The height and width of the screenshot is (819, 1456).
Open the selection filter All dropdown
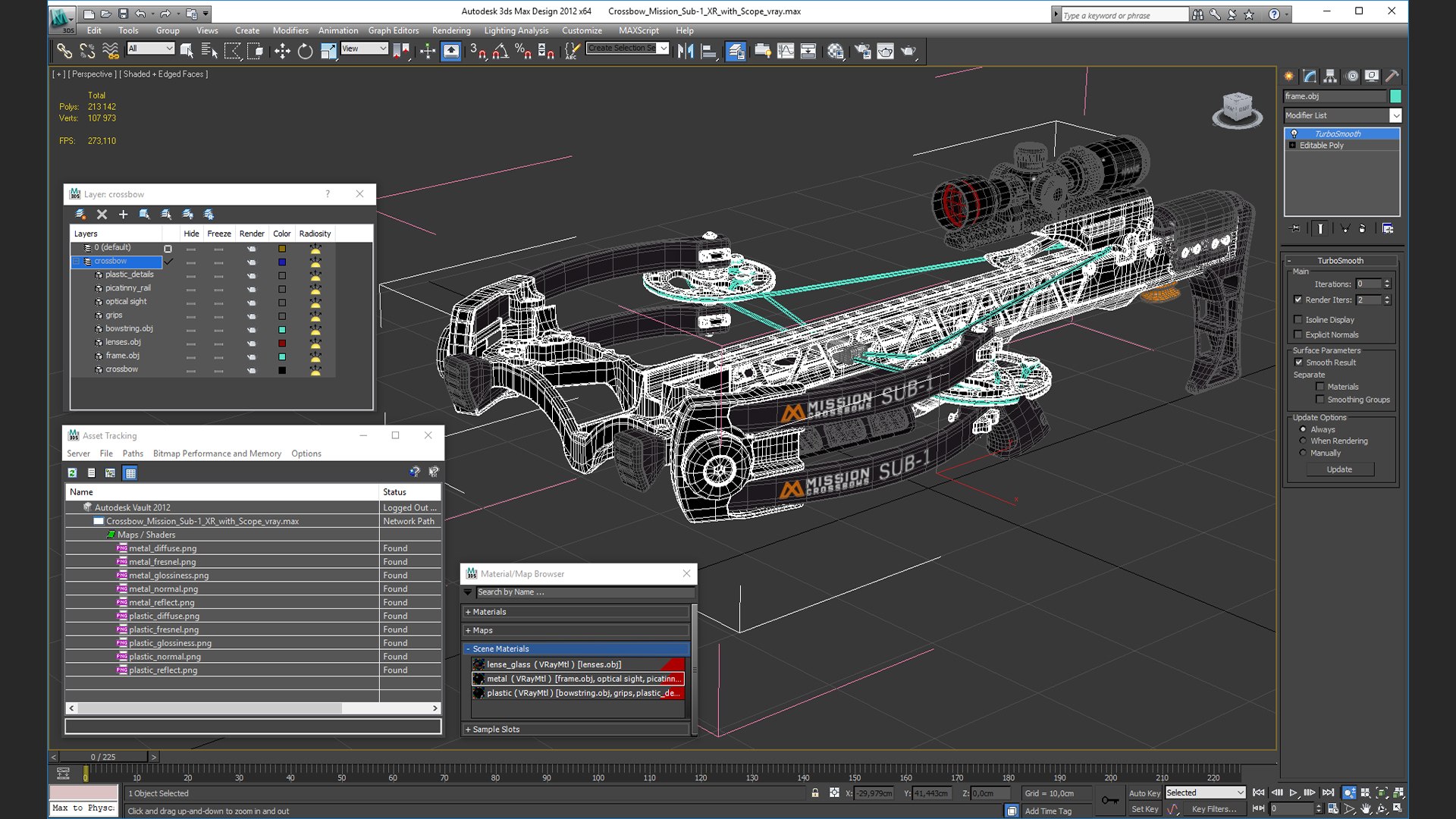coord(151,49)
